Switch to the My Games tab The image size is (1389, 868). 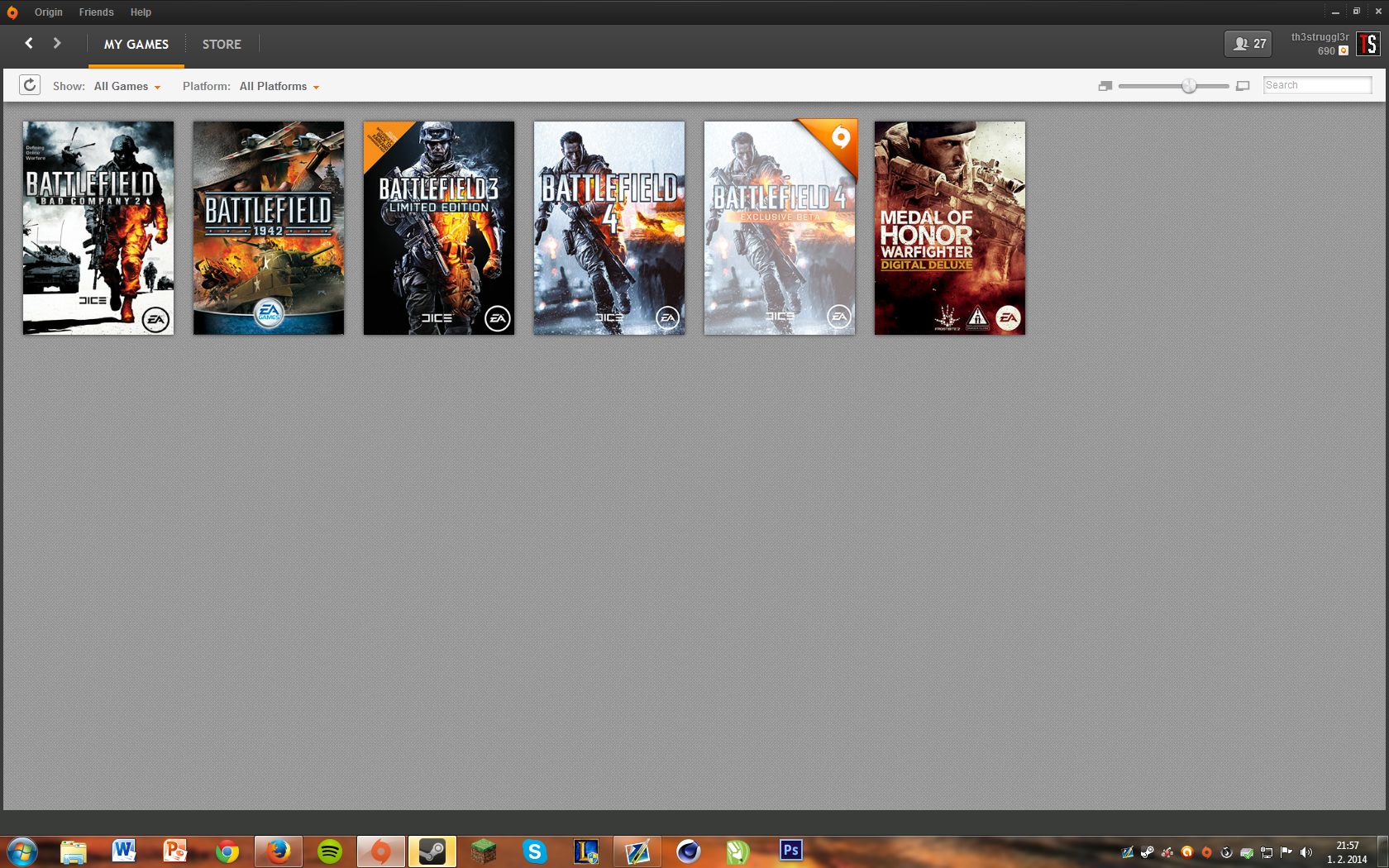pos(136,45)
